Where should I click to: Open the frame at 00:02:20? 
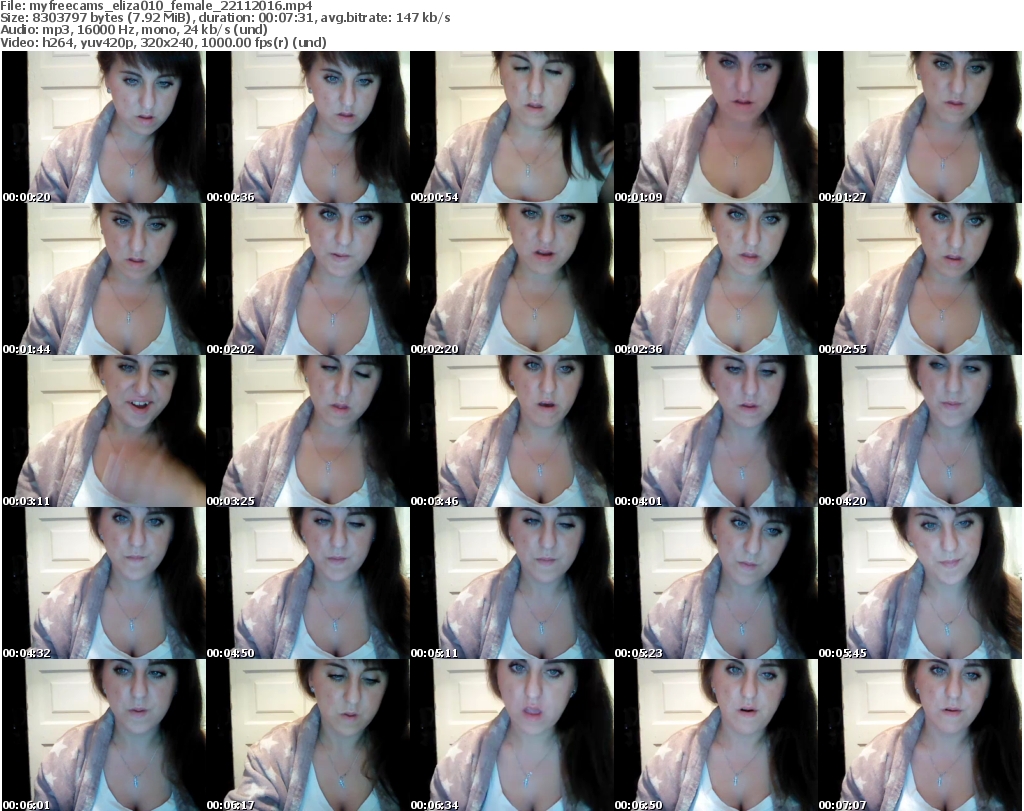tap(512, 279)
